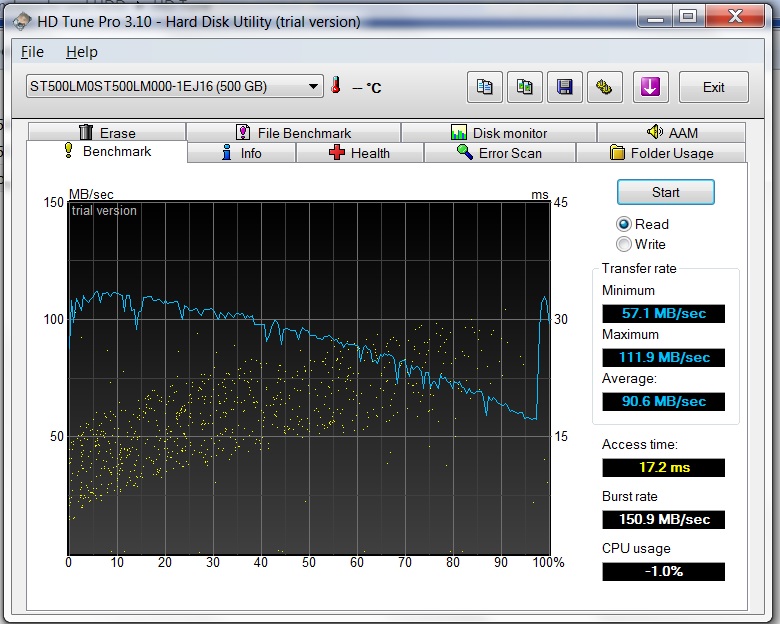Select the Read radio button
The width and height of the screenshot is (780, 624).
tap(624, 224)
